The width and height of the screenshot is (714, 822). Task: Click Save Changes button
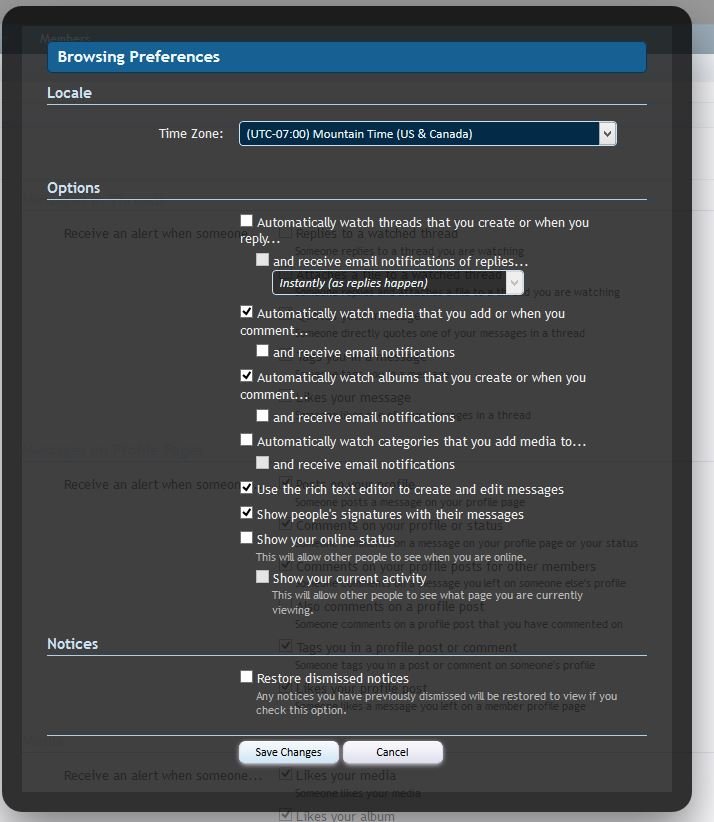[x=288, y=752]
